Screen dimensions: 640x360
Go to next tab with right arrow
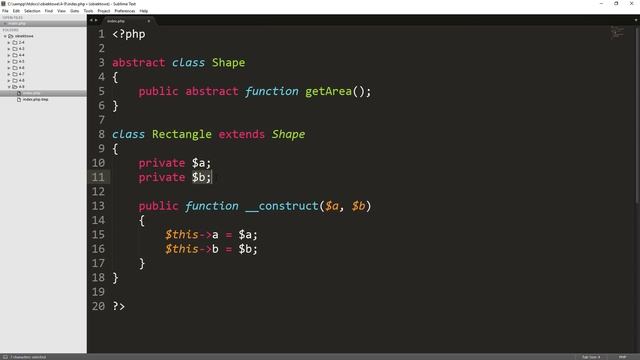coord(96,20)
